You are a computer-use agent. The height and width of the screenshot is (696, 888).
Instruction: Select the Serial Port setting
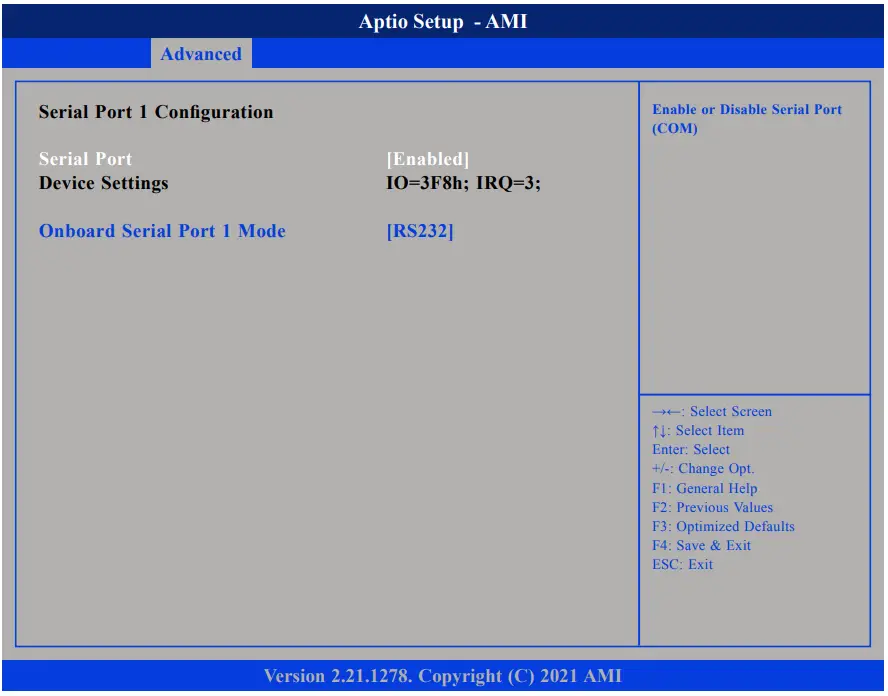84,158
